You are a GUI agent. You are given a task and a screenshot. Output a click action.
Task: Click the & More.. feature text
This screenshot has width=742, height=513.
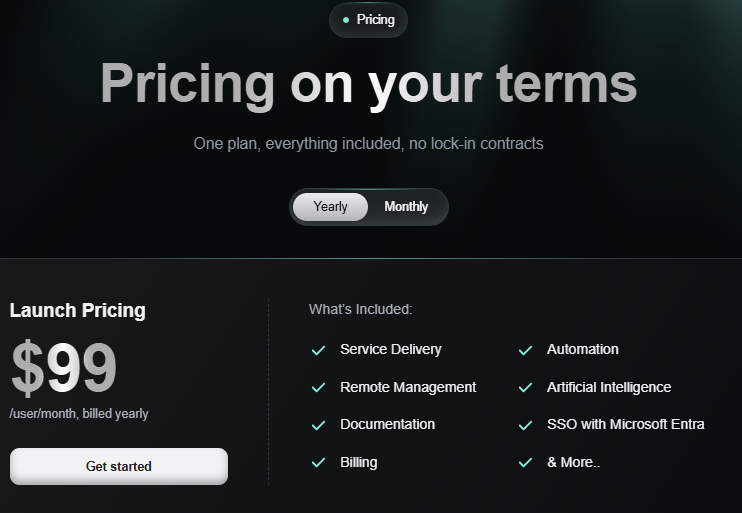[573, 462]
